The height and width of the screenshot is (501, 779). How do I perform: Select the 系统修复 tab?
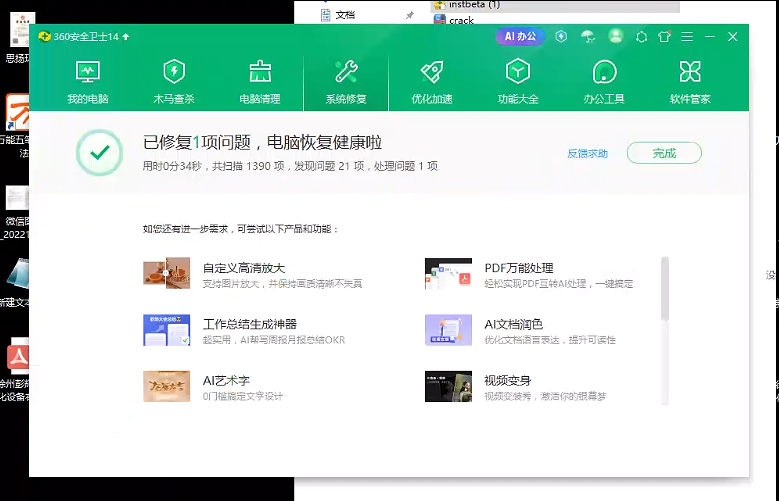346,82
